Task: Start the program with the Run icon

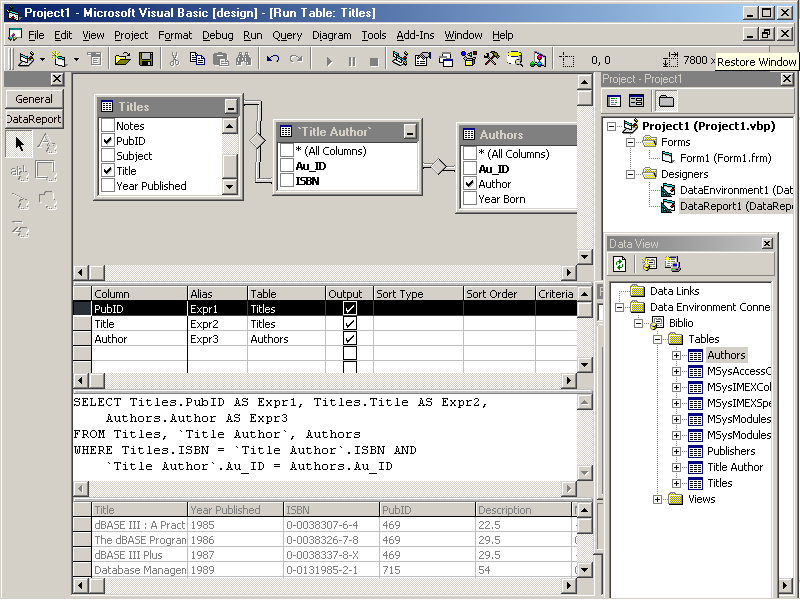Action: tap(329, 61)
